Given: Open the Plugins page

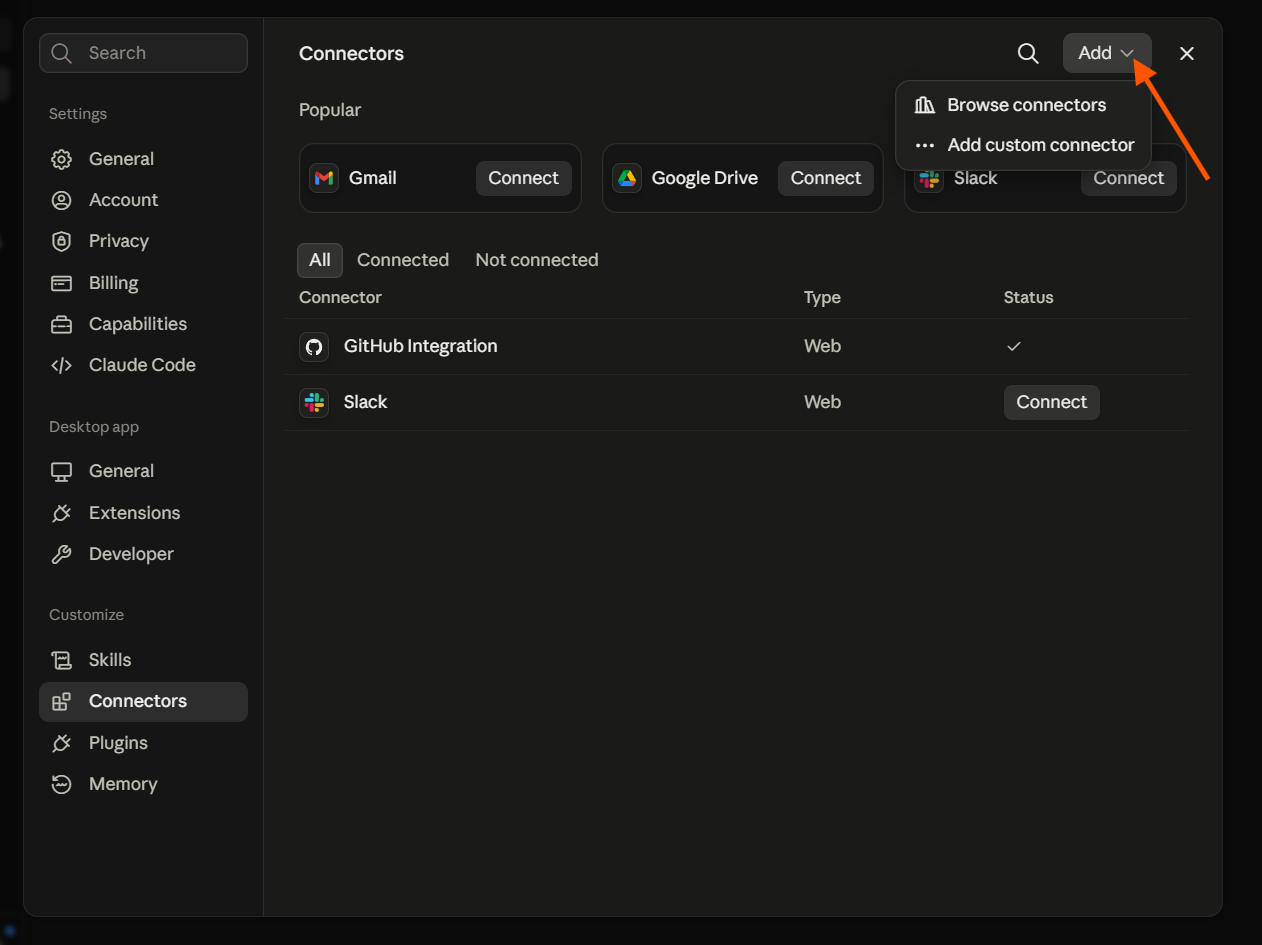Looking at the screenshot, I should [x=143, y=743].
